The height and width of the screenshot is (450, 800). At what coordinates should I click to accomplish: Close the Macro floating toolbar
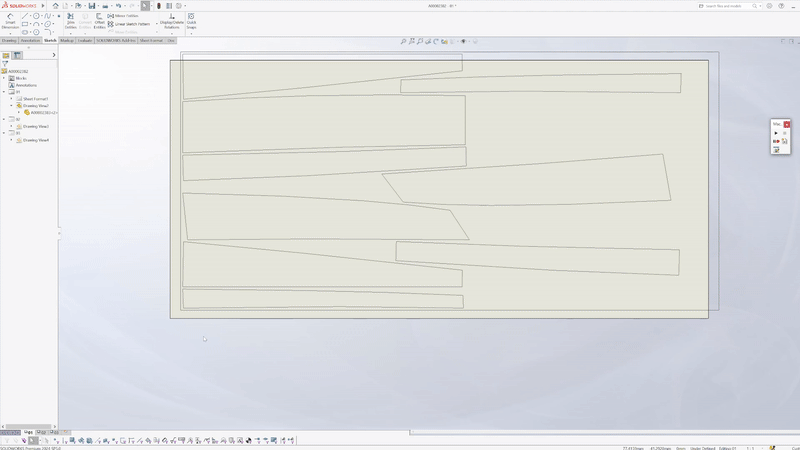(x=787, y=124)
